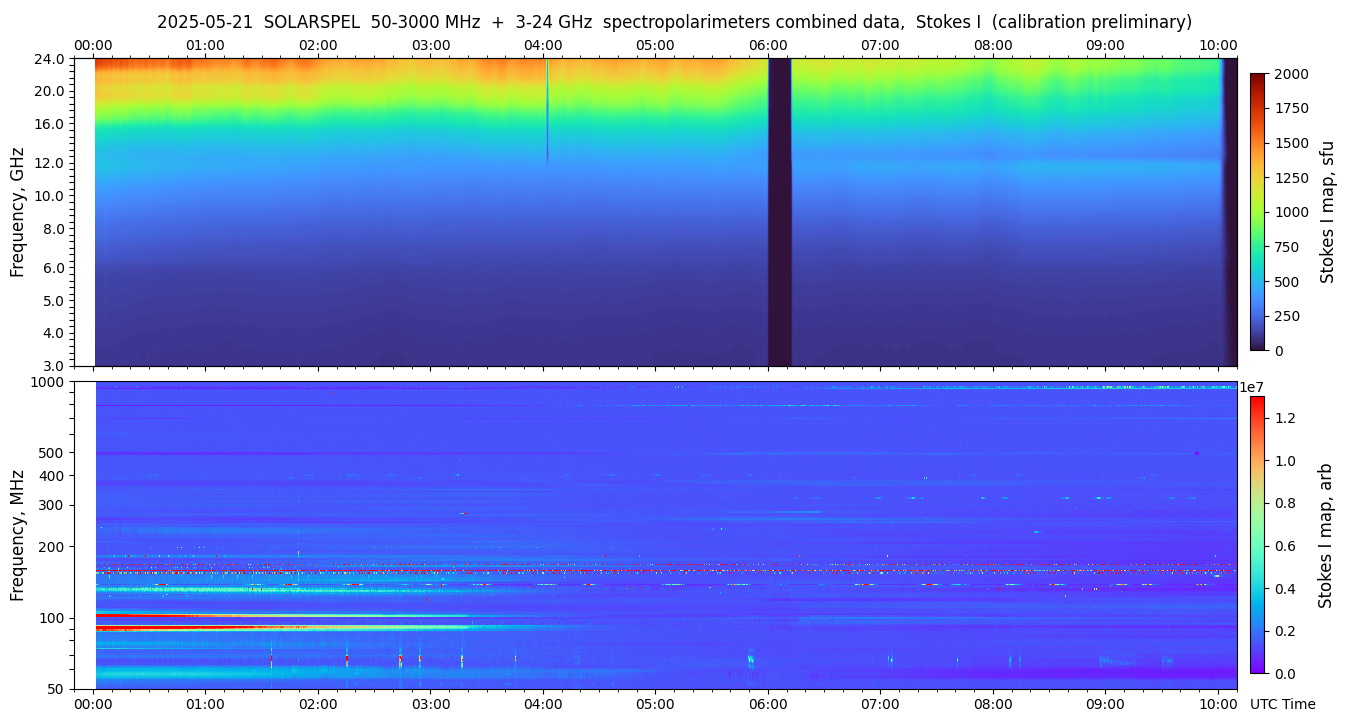Click the 24.0 tick label on the GHz axis

50,58
